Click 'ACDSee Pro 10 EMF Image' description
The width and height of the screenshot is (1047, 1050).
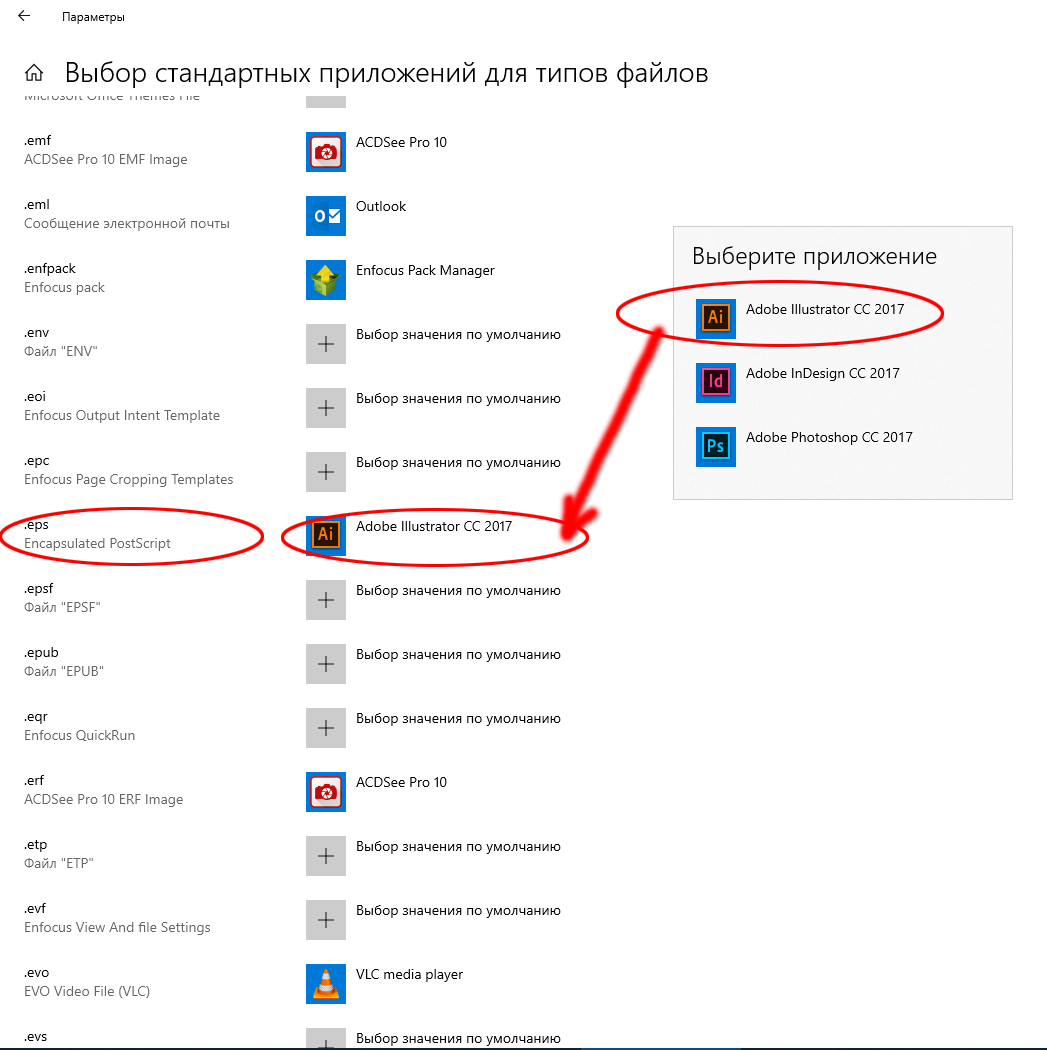pyautogui.click(x=106, y=159)
